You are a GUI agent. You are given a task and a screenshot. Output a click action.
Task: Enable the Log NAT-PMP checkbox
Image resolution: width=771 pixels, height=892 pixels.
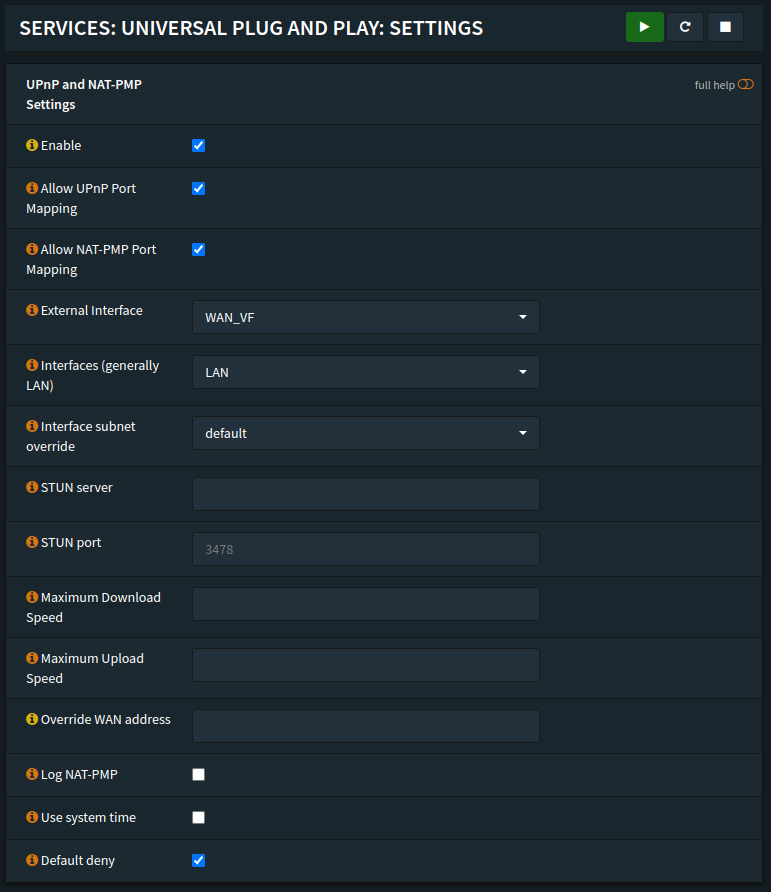pos(198,774)
